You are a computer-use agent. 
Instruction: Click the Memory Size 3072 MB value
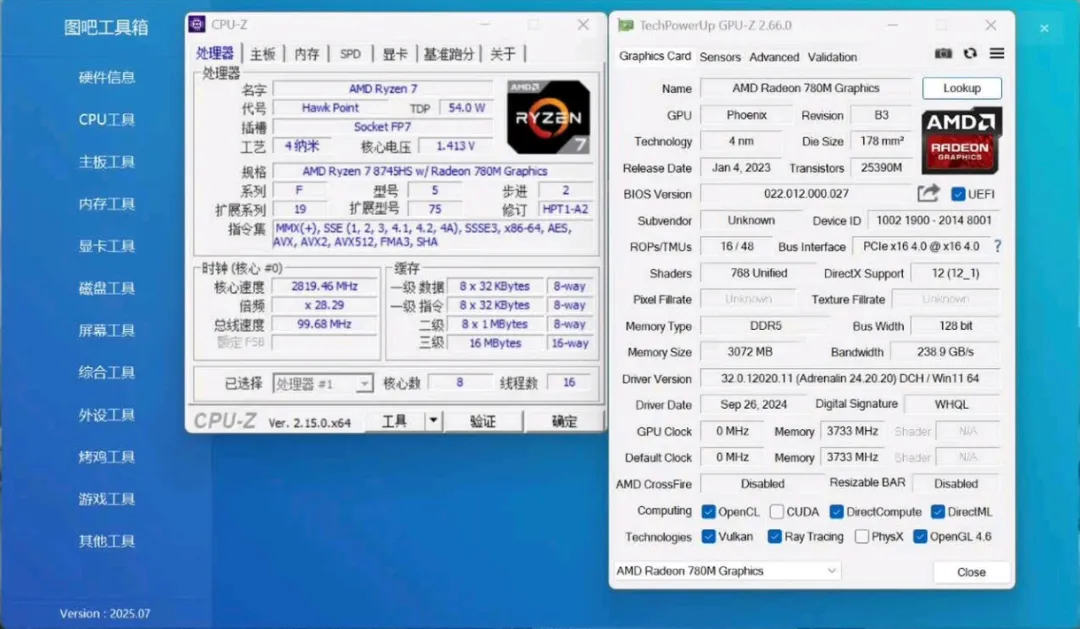[750, 351]
